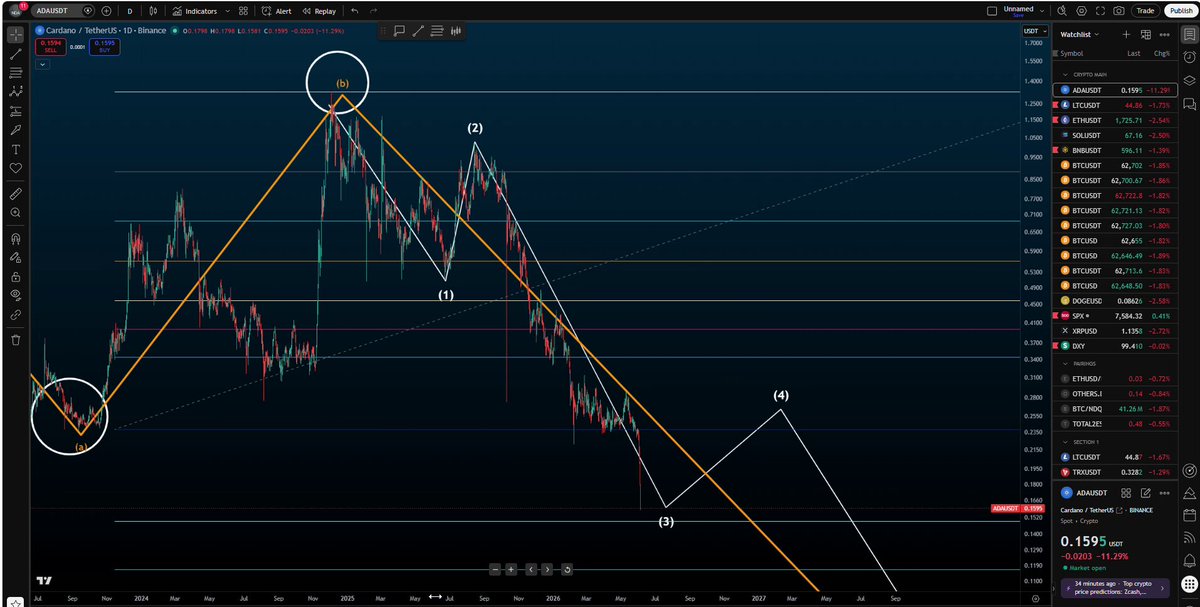Screen dimensions: 1200x607
Task: Select the SOLUSDT watchlist row
Action: coord(1113,134)
